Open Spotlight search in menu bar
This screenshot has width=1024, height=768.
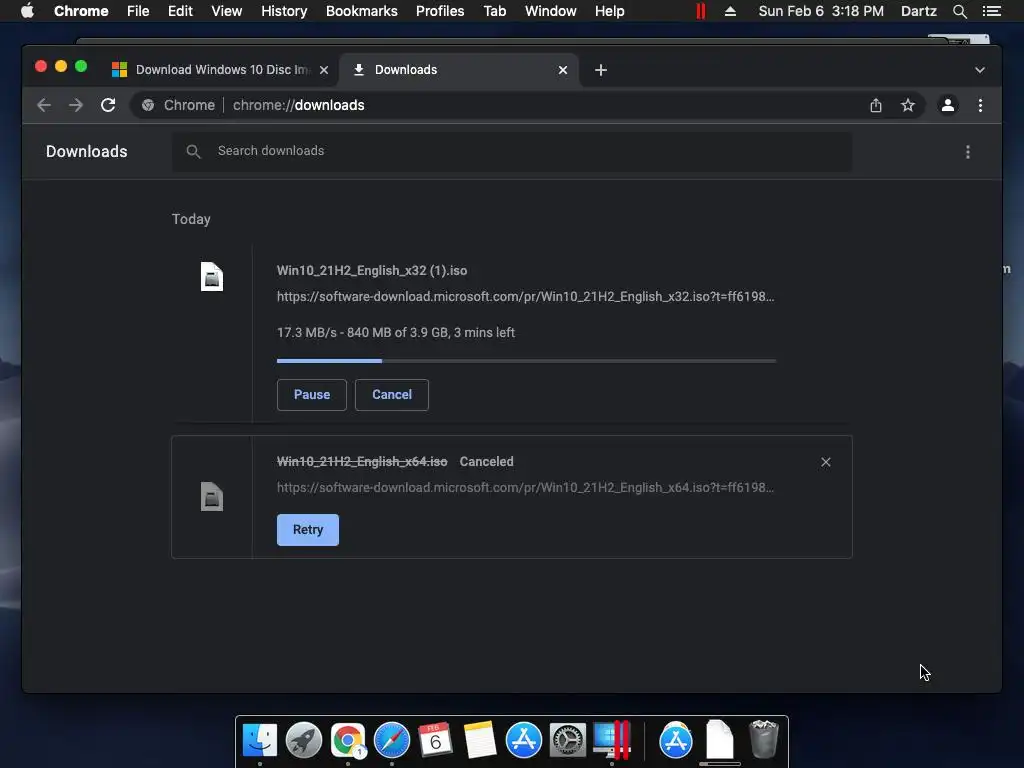click(x=959, y=11)
